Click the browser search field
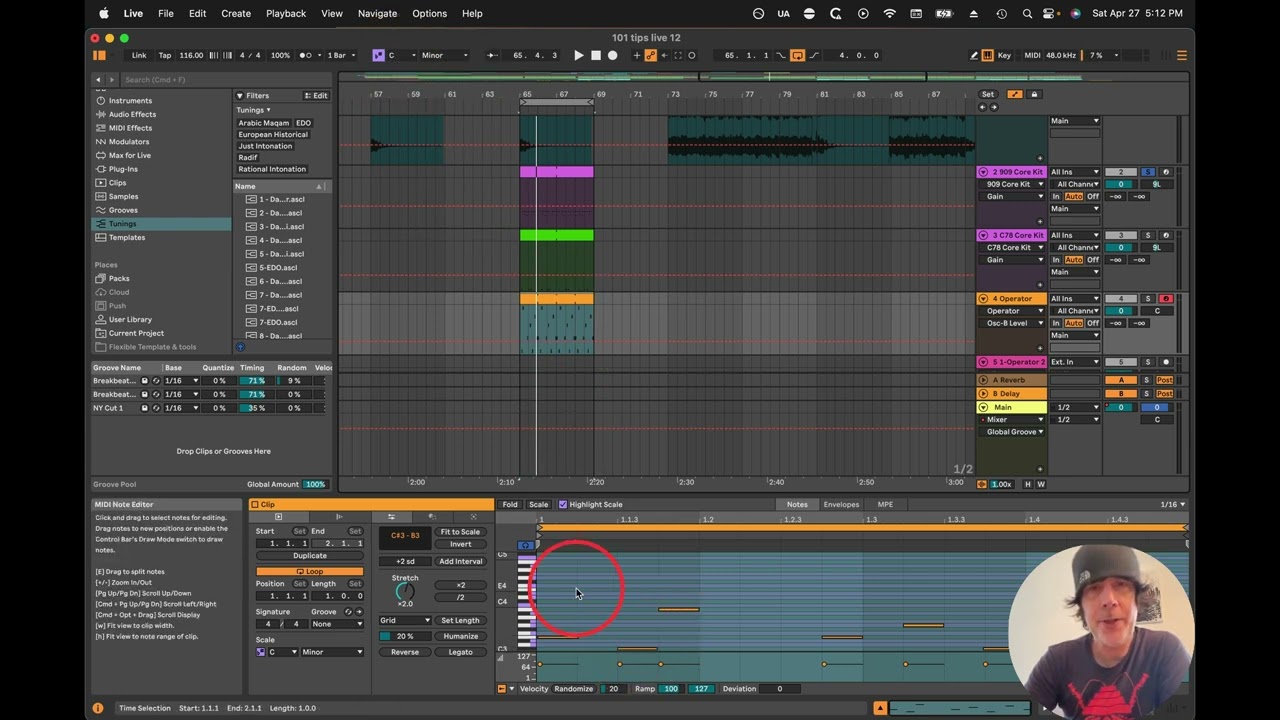This screenshot has height=720, width=1280. [x=225, y=79]
